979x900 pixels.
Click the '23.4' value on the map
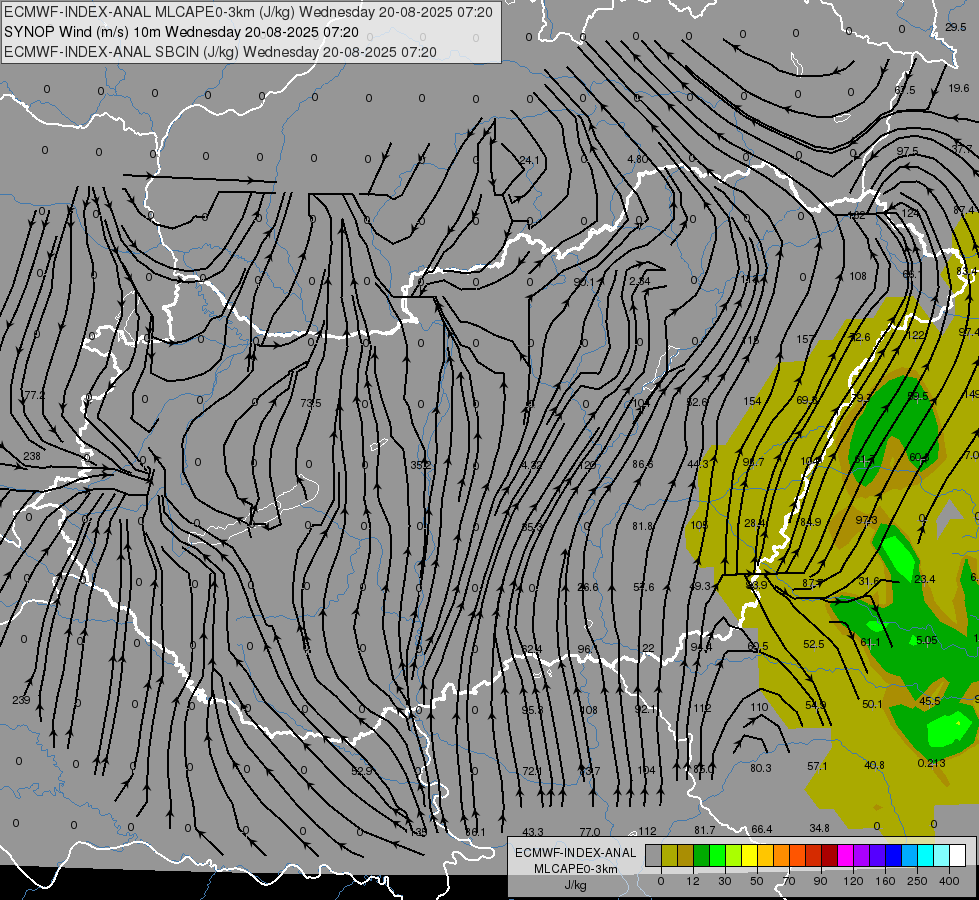point(925,579)
